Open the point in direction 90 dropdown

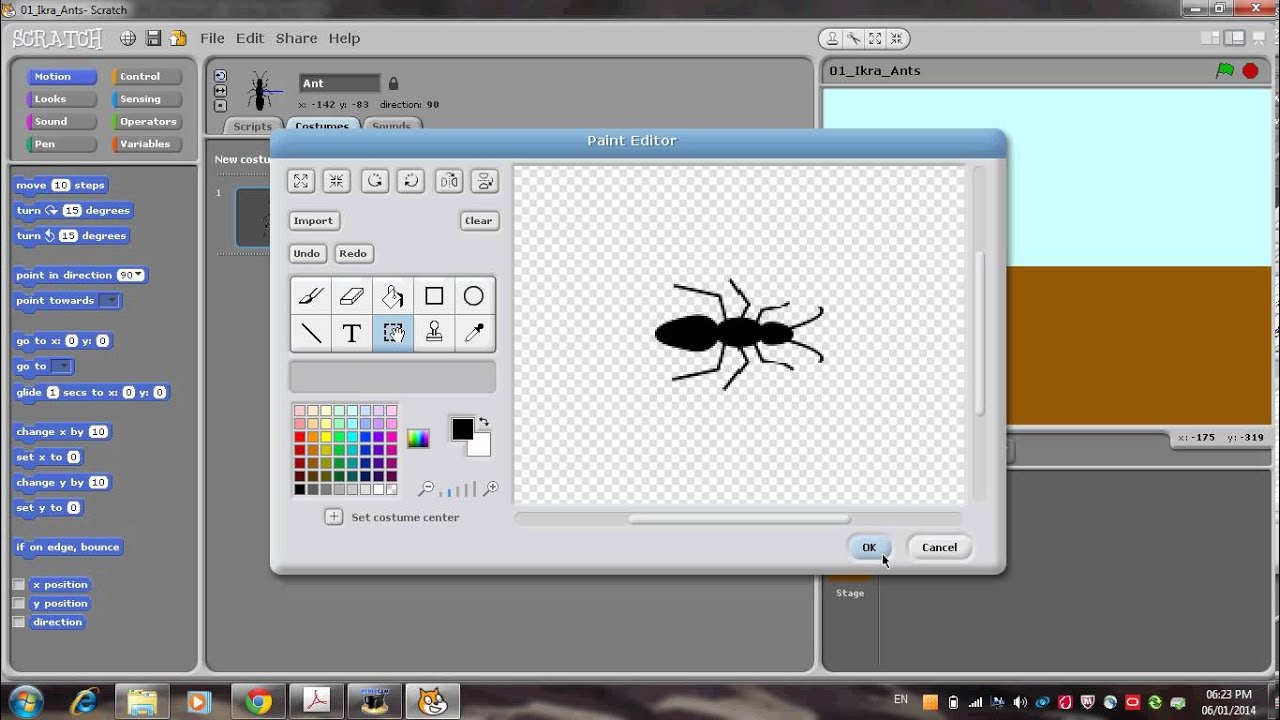[138, 275]
